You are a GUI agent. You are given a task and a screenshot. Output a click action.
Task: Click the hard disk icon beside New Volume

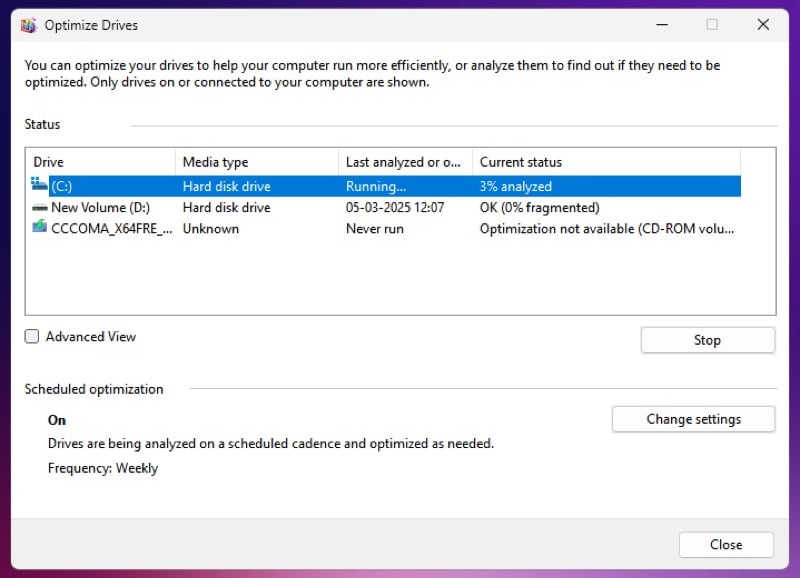(x=39, y=207)
